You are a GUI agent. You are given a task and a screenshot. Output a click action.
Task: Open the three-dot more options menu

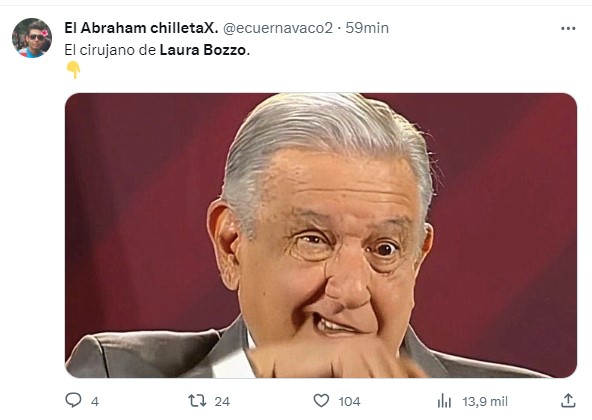pos(568,28)
